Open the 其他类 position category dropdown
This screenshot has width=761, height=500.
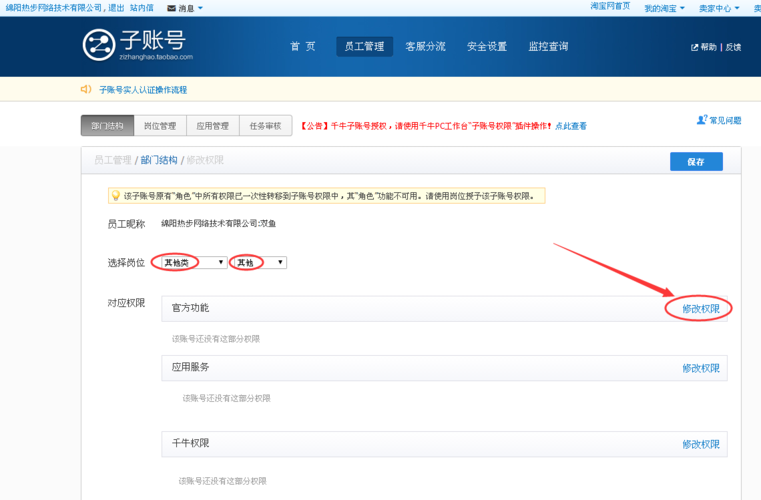(194, 263)
